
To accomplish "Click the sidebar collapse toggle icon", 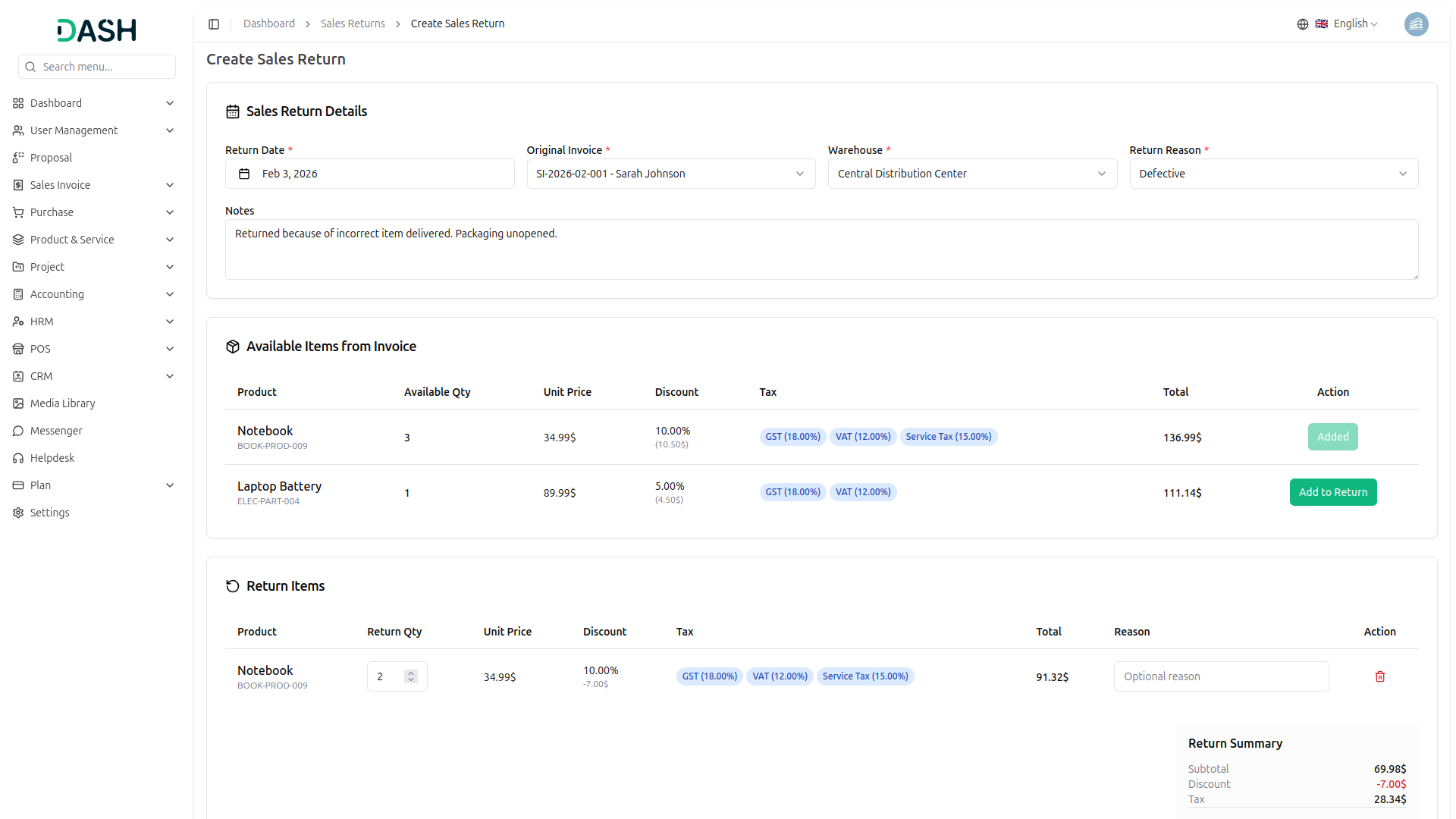I will [214, 24].
